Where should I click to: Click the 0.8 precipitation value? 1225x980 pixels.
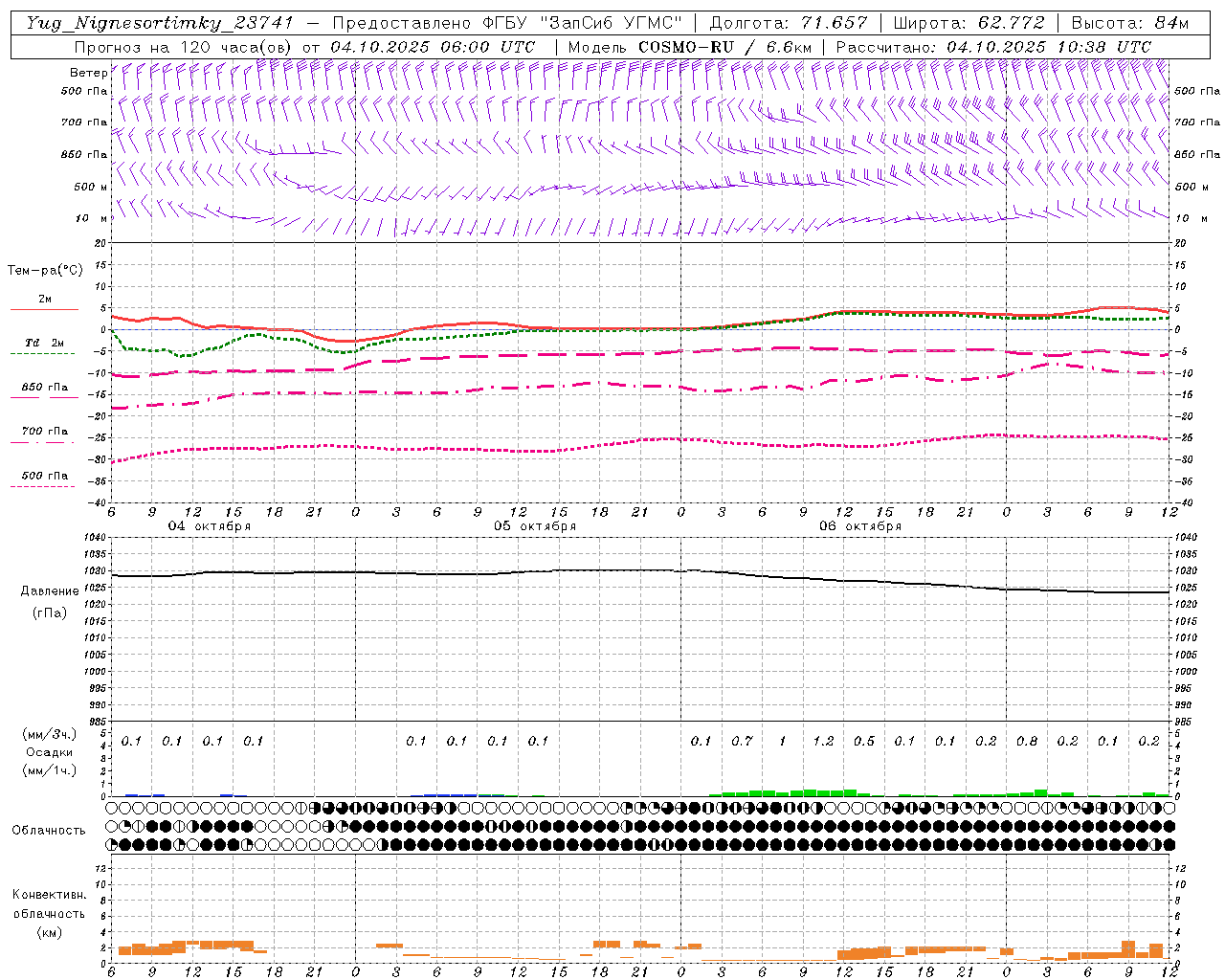tap(1027, 741)
